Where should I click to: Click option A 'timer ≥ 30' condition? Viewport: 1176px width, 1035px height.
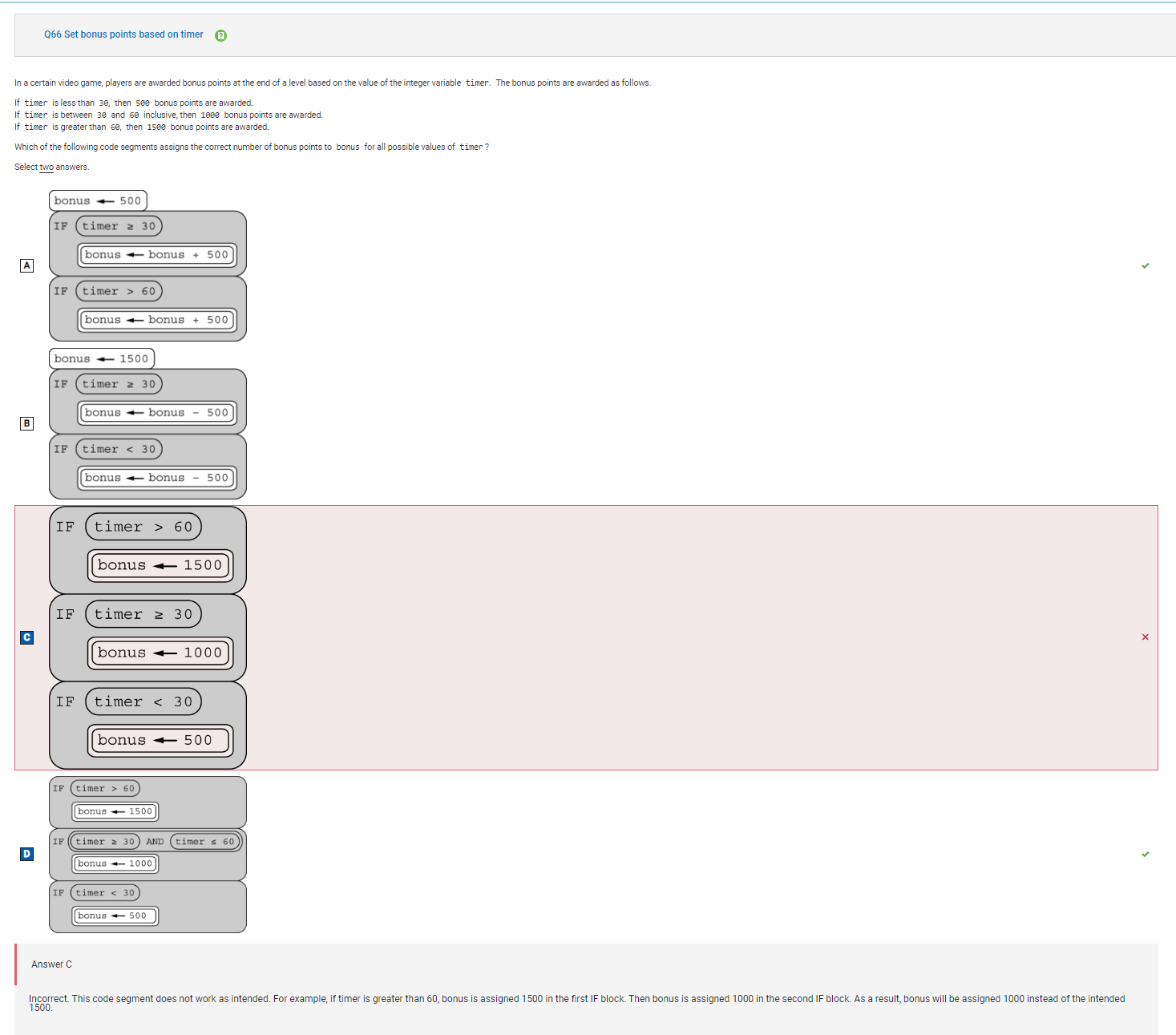[x=119, y=226]
